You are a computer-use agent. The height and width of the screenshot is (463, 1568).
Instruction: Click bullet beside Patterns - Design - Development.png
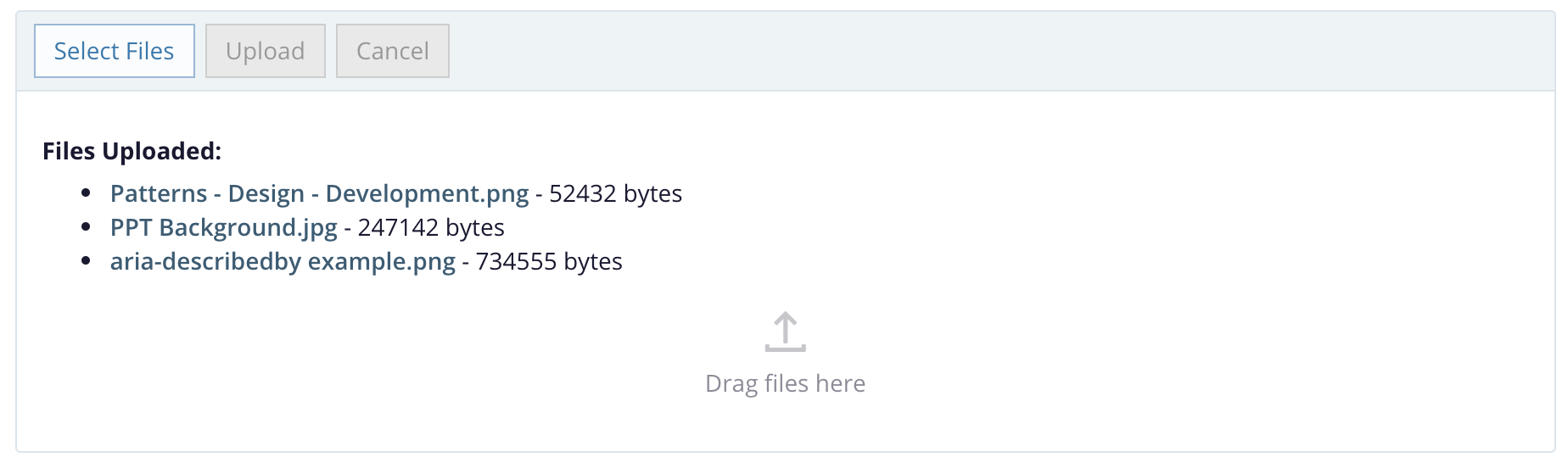[86, 194]
